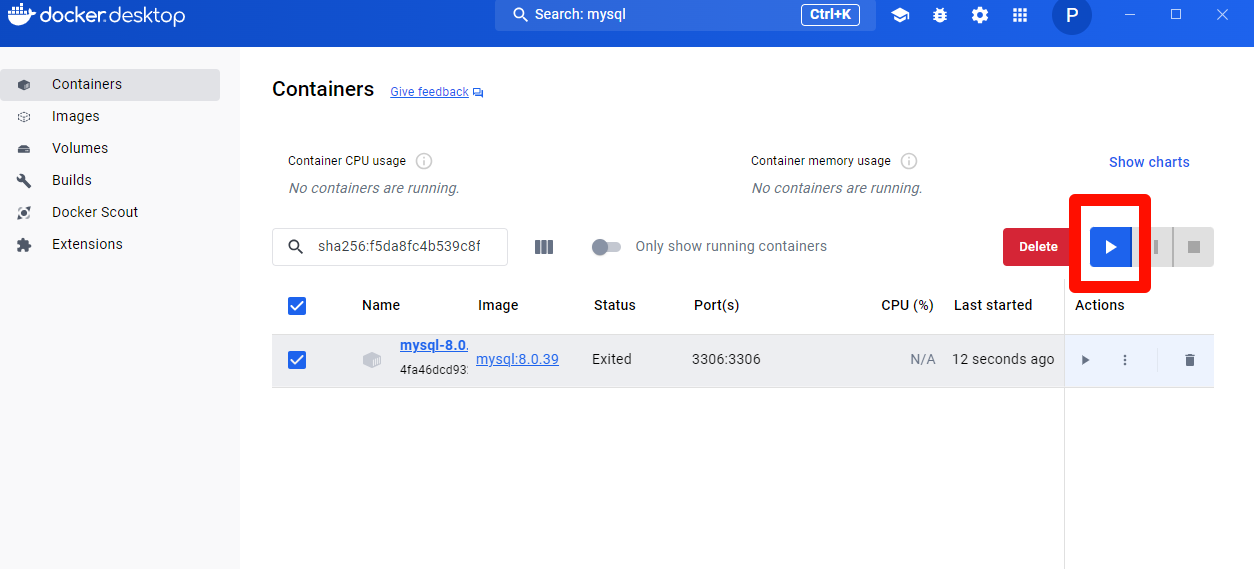Viewport: 1254px width, 569px height.
Task: Open the user account avatar P
Action: click(x=1072, y=15)
